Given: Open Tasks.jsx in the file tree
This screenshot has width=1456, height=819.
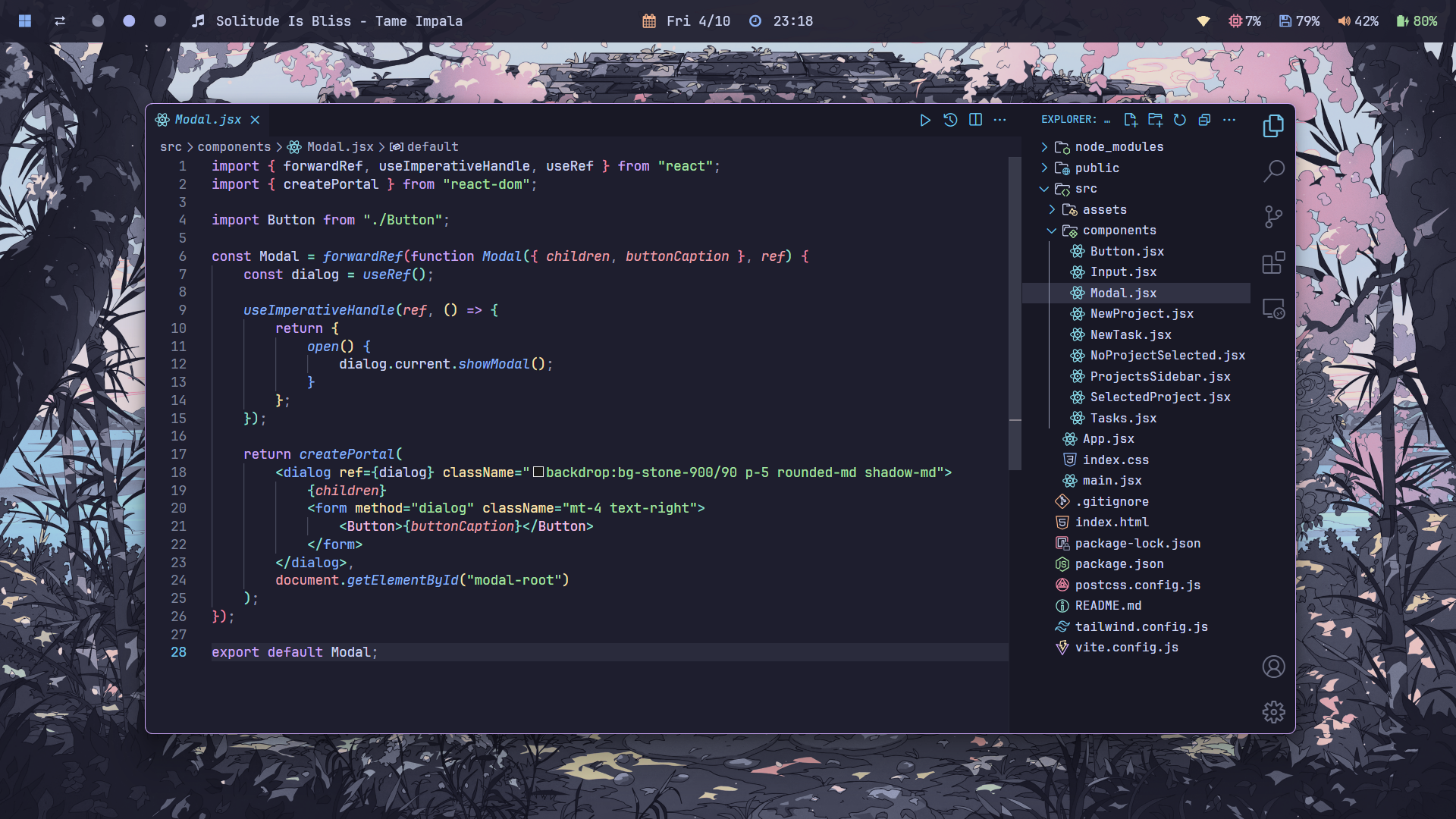Looking at the screenshot, I should 1136,419.
